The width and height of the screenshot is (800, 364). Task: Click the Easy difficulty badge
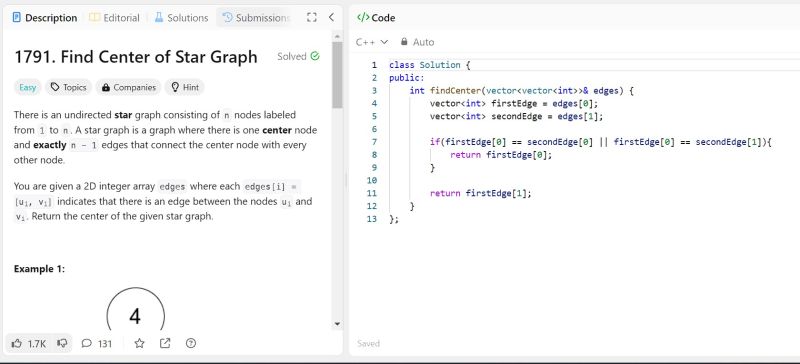coord(28,87)
